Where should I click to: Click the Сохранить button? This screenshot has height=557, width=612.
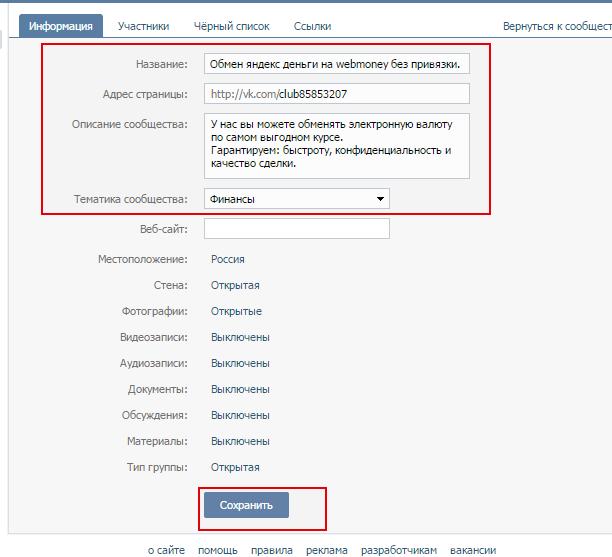pyautogui.click(x=246, y=505)
